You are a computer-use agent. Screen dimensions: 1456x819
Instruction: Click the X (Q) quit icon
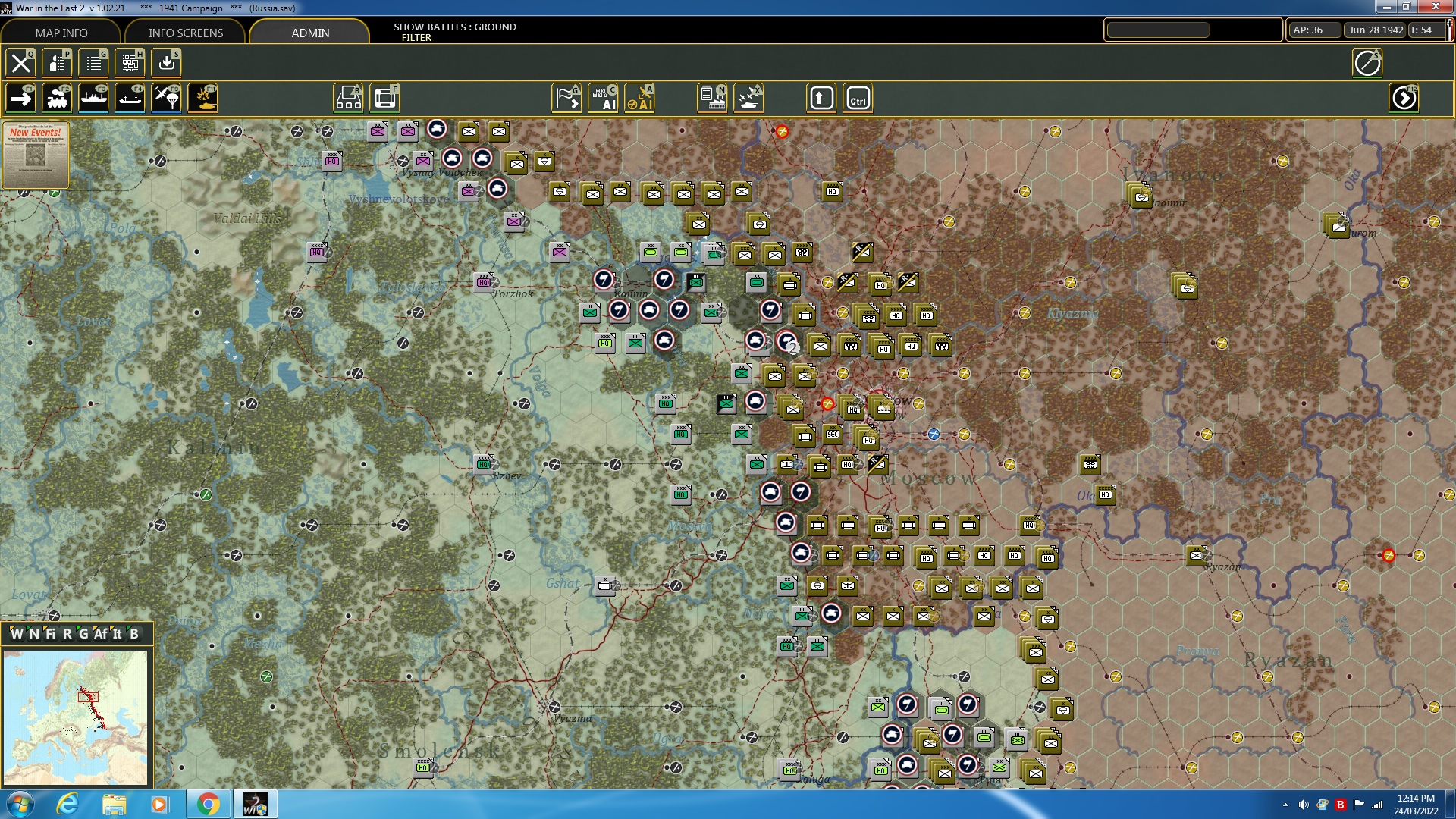[20, 63]
